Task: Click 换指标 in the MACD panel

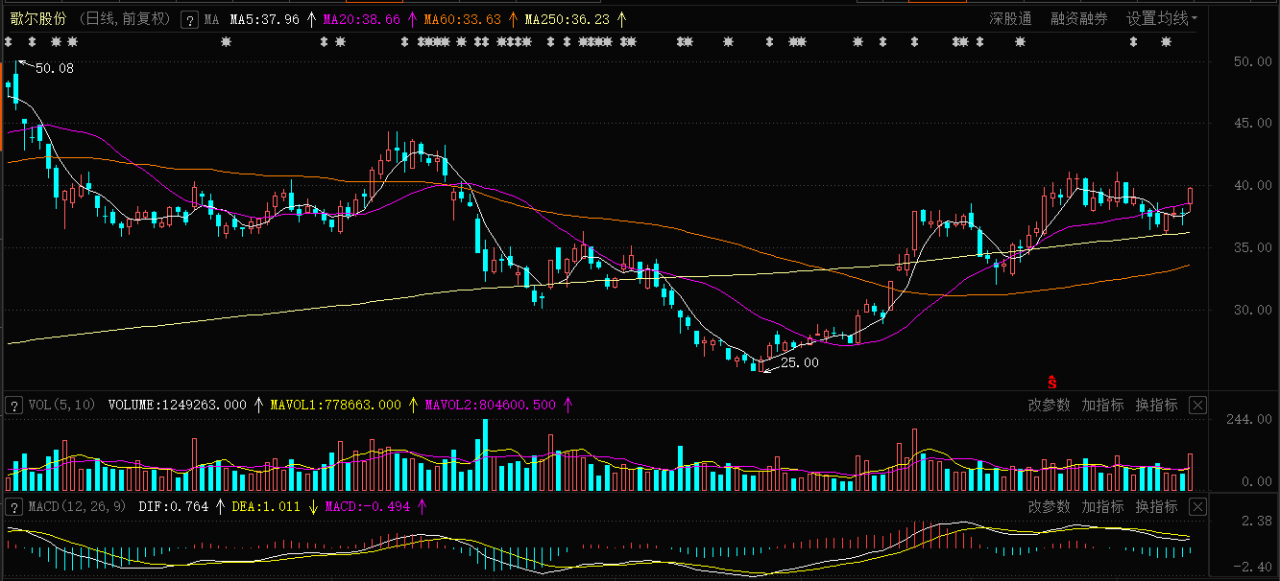Action: (x=1156, y=507)
